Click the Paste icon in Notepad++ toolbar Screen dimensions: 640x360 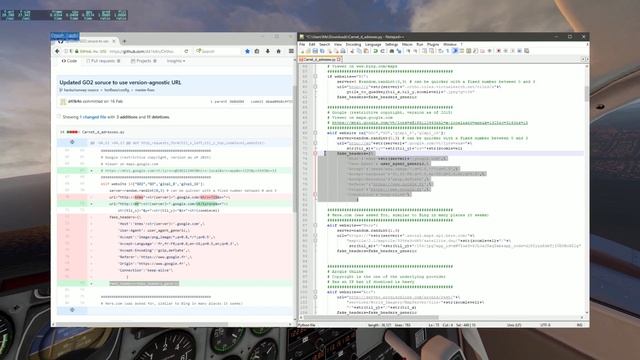tap(367, 51)
